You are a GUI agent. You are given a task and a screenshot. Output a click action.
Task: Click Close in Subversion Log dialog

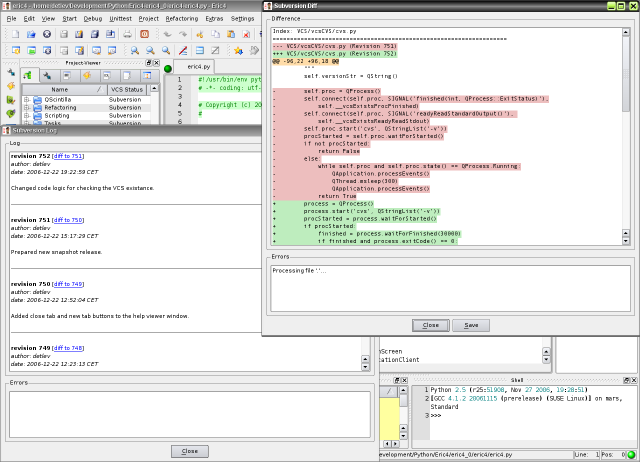[190, 451]
